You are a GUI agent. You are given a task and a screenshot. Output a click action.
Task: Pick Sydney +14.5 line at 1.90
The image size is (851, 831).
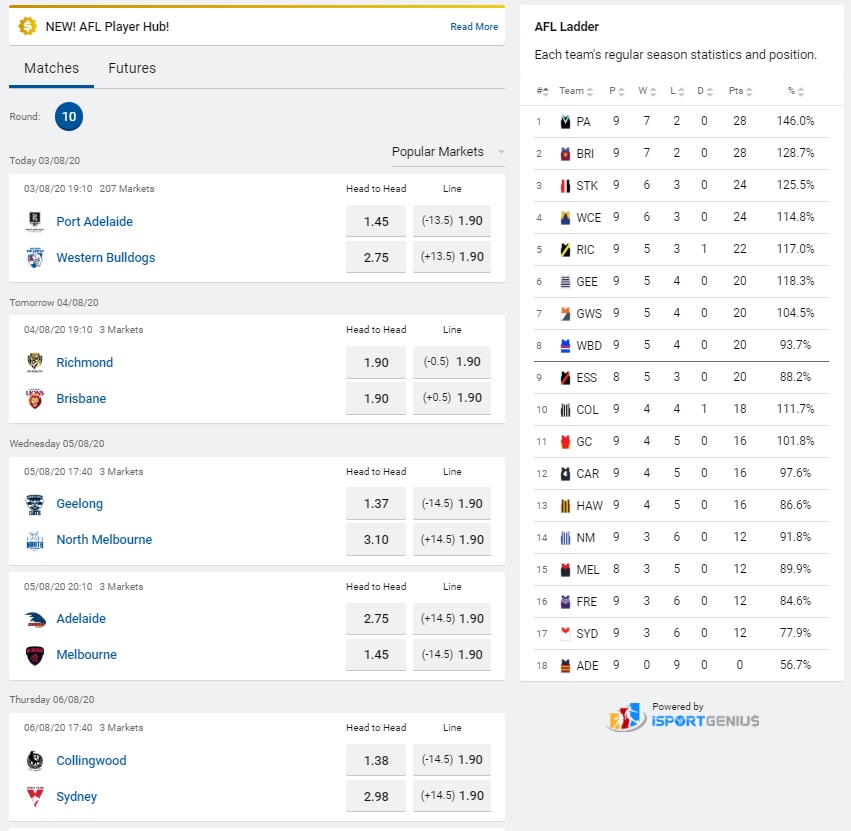[x=452, y=797]
